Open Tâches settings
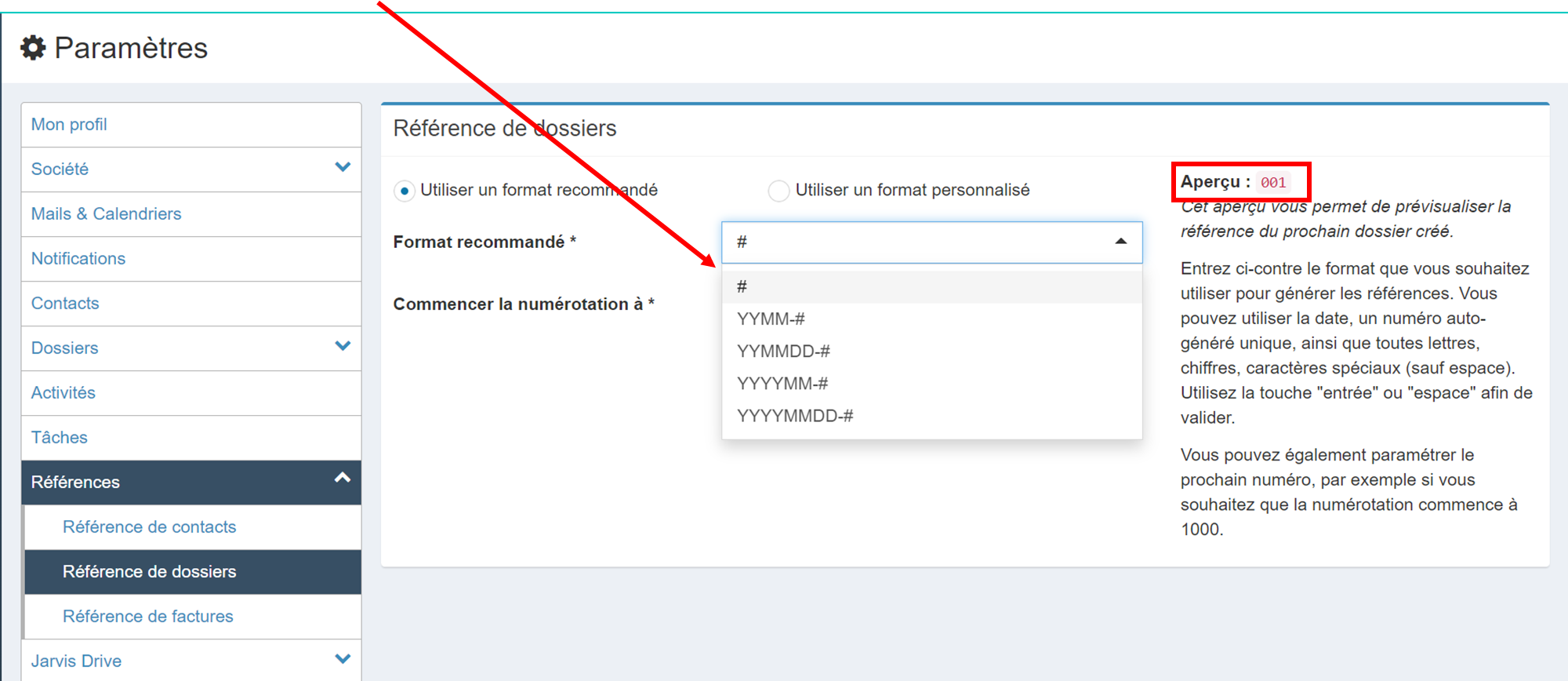 point(60,437)
